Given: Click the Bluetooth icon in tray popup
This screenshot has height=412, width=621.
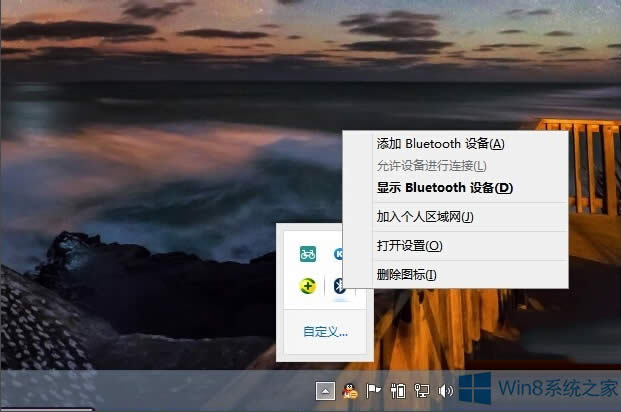Looking at the screenshot, I should point(339,287).
